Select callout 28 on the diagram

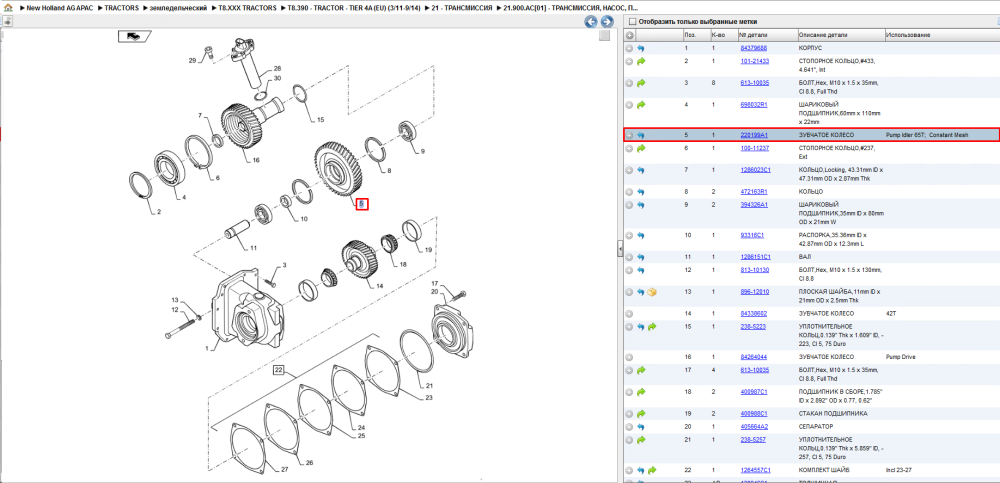pyautogui.click(x=277, y=68)
